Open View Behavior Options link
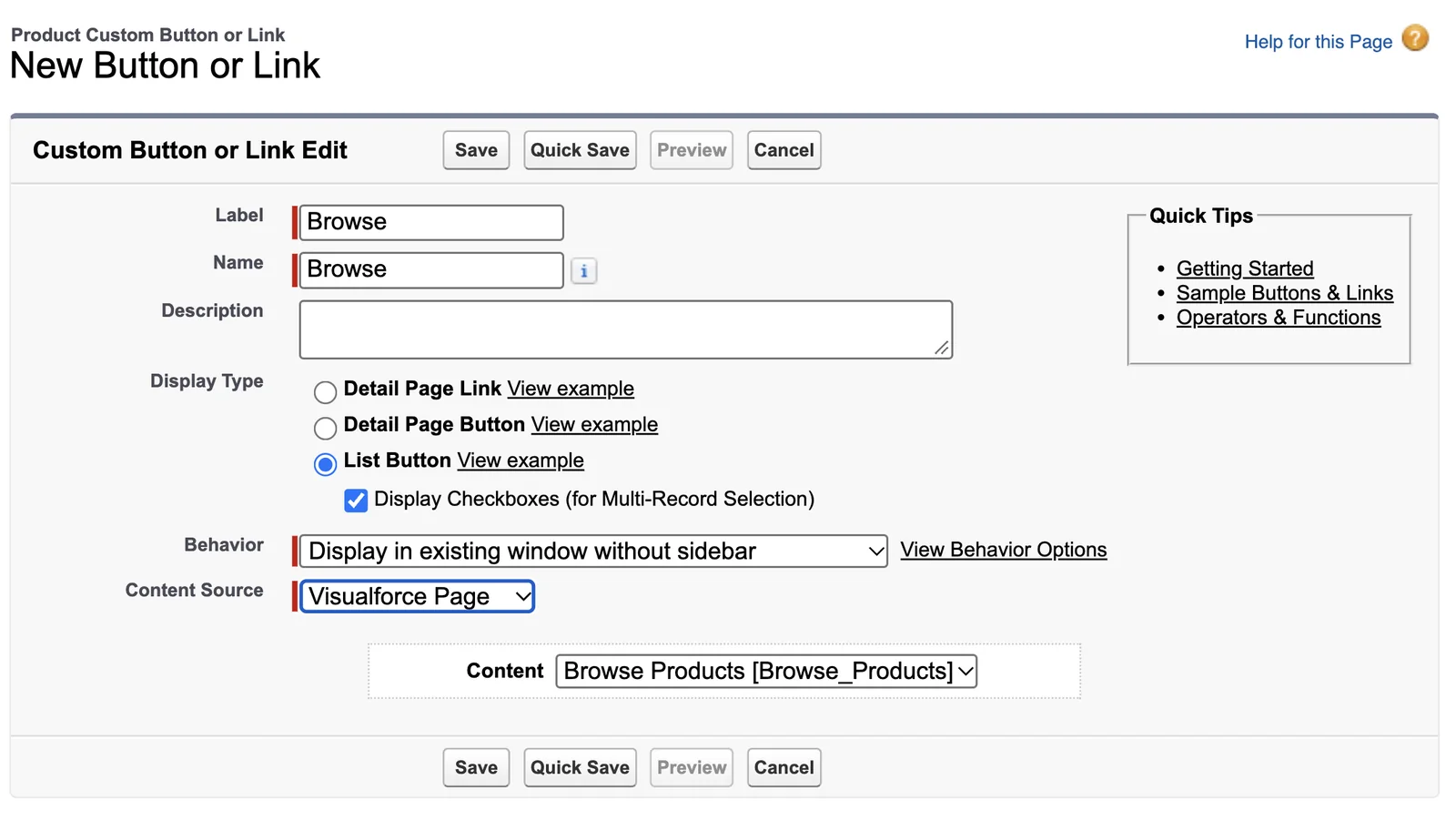This screenshot has height=830, width=1456. coord(1003,550)
